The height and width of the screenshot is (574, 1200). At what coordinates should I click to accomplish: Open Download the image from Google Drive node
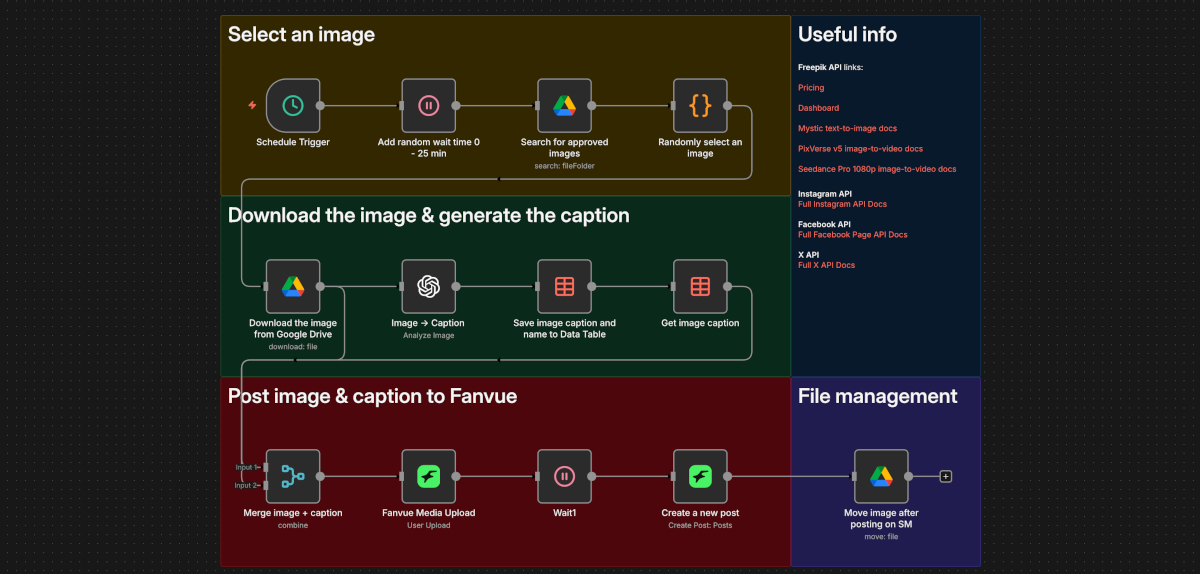click(293, 286)
